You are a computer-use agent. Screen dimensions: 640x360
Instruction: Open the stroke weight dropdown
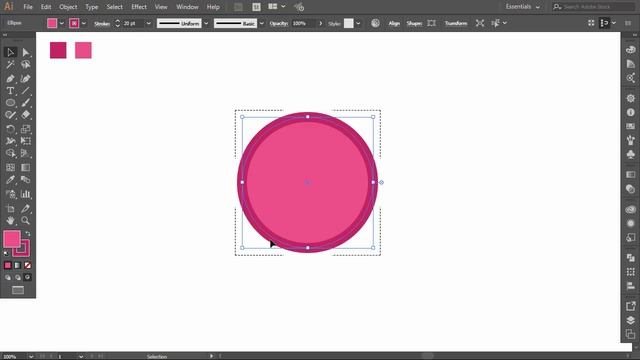(149, 23)
